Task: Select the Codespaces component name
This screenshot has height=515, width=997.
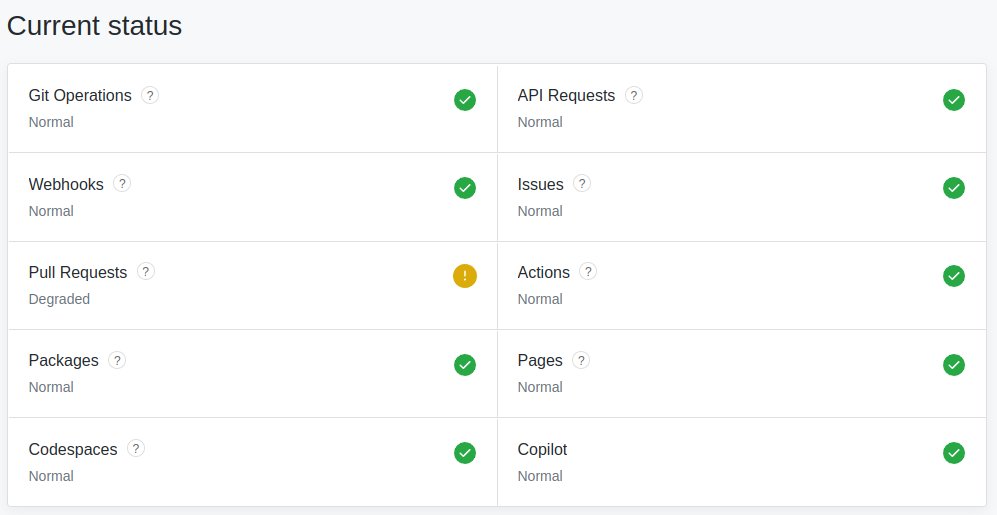Action: 73,450
